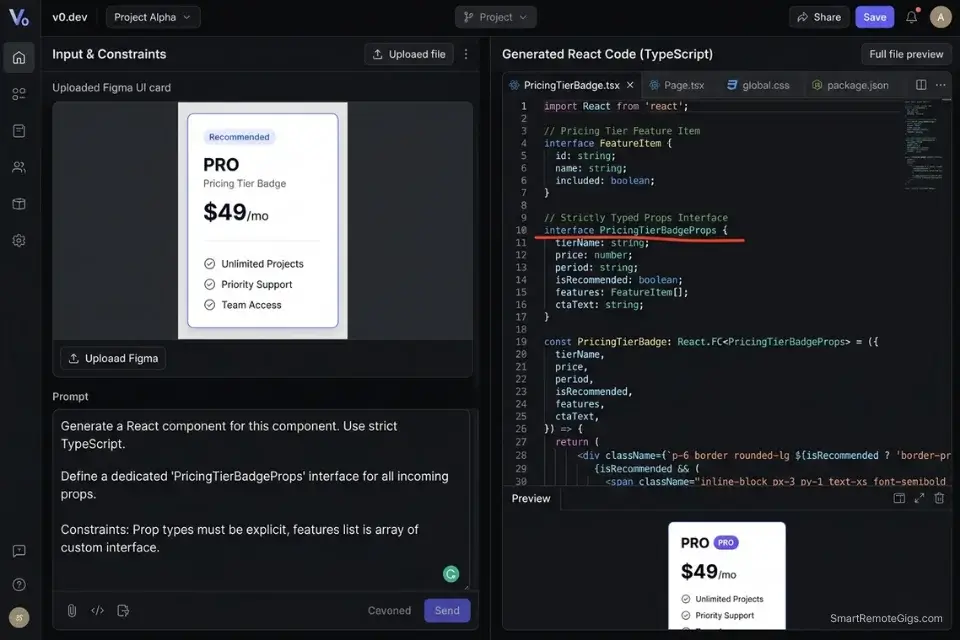Click the 'Input & Constraints' heading
Image resolution: width=960 pixels, height=640 pixels.
(x=109, y=54)
